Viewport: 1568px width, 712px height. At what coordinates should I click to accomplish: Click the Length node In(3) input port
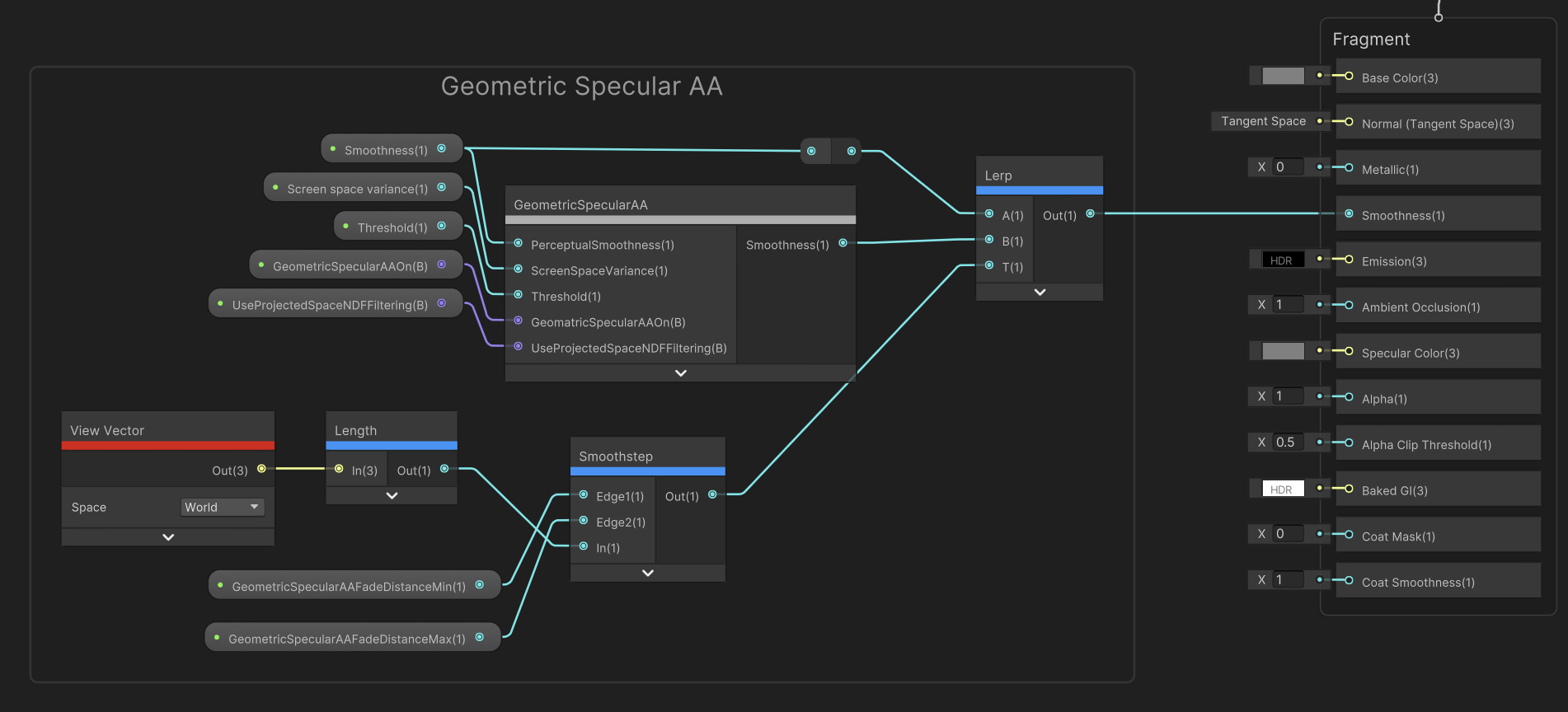click(339, 469)
